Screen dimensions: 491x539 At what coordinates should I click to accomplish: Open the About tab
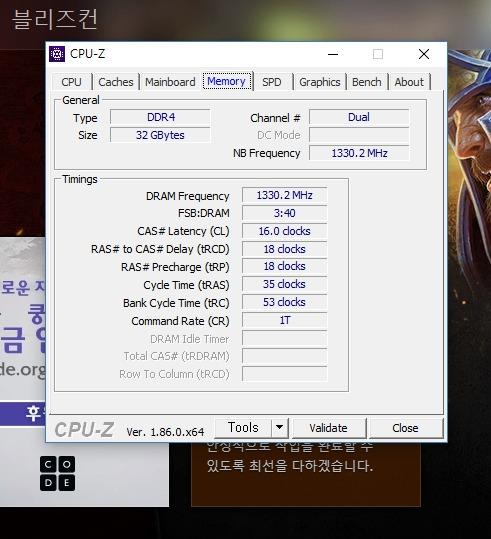coord(409,82)
